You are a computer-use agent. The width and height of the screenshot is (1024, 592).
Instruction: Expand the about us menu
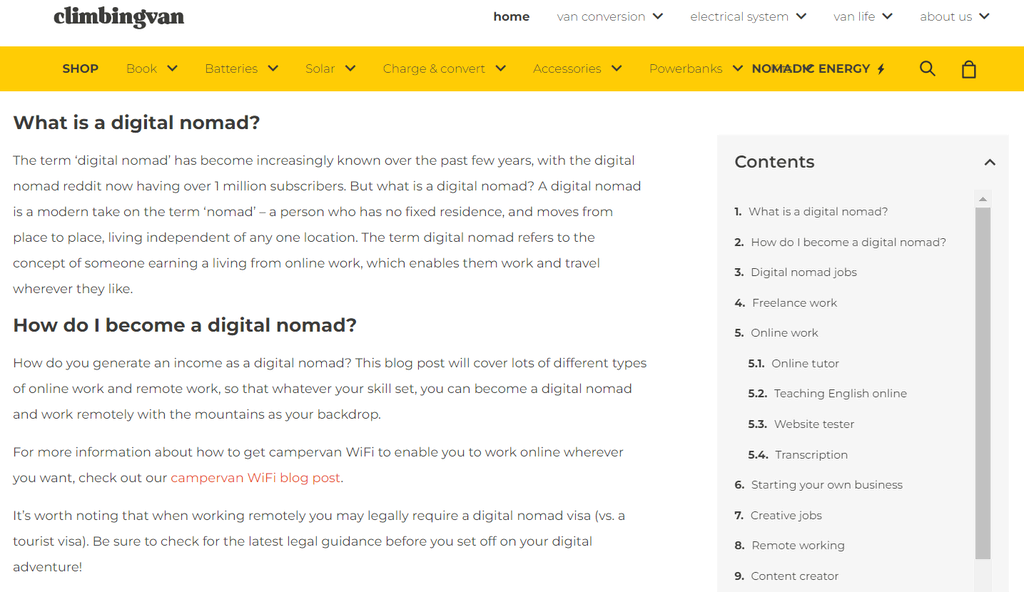[954, 16]
